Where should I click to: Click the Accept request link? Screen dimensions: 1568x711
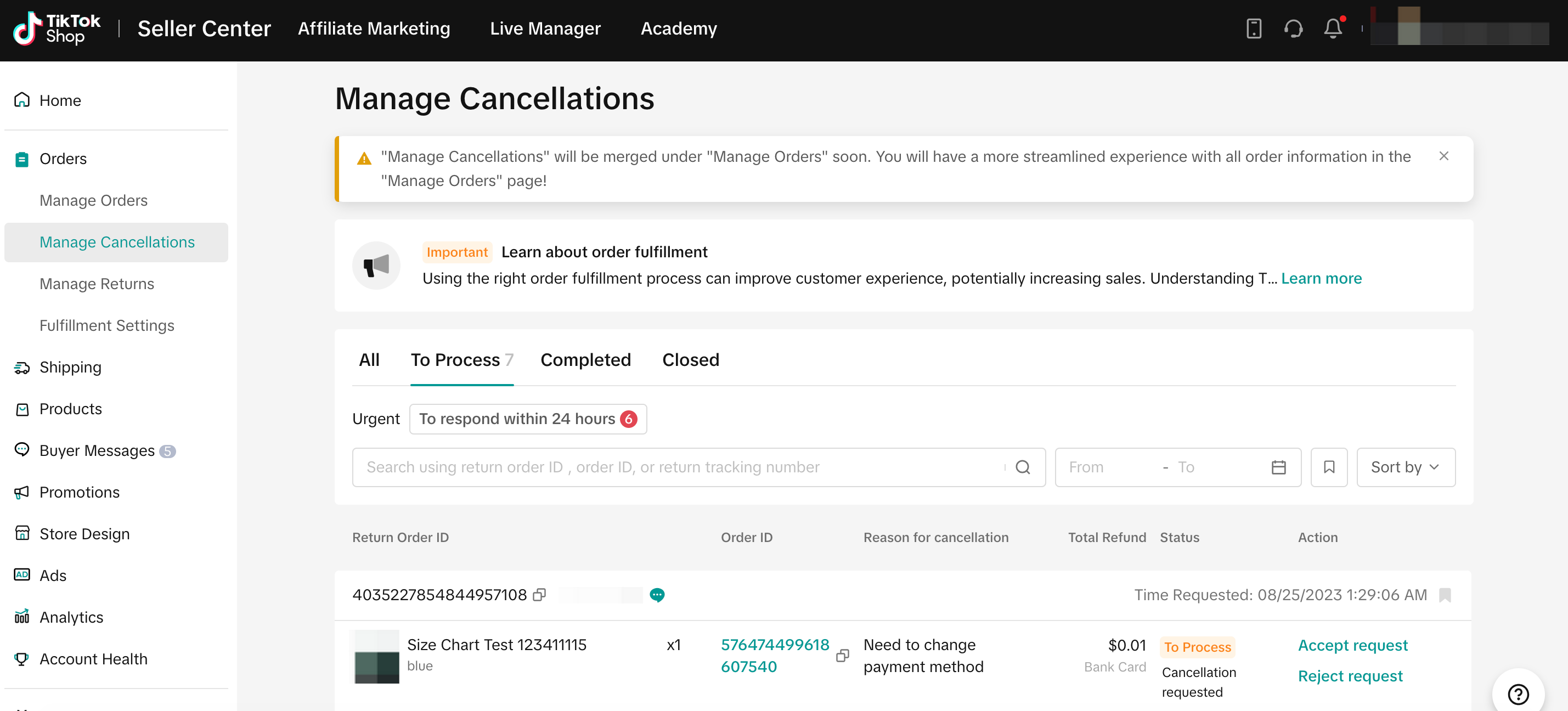(1352, 645)
